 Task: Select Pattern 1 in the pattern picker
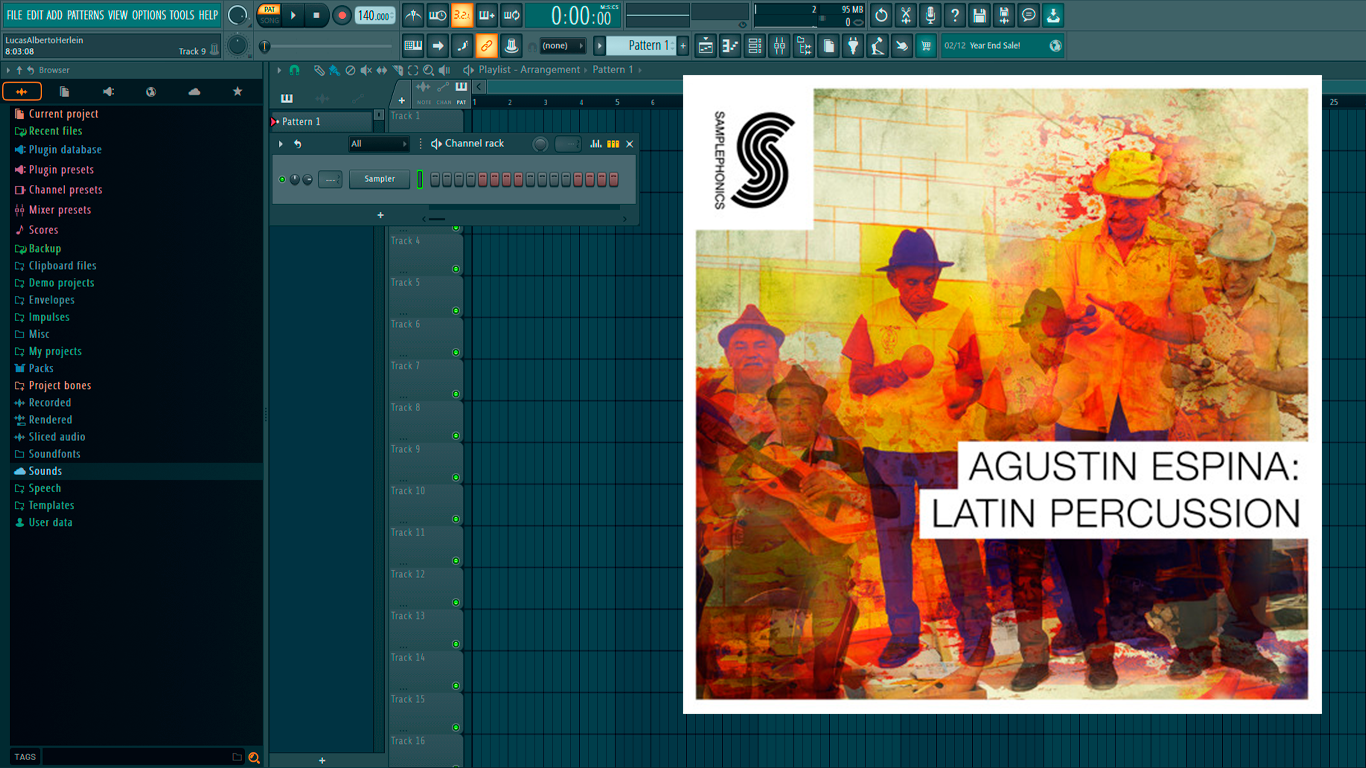pos(320,121)
